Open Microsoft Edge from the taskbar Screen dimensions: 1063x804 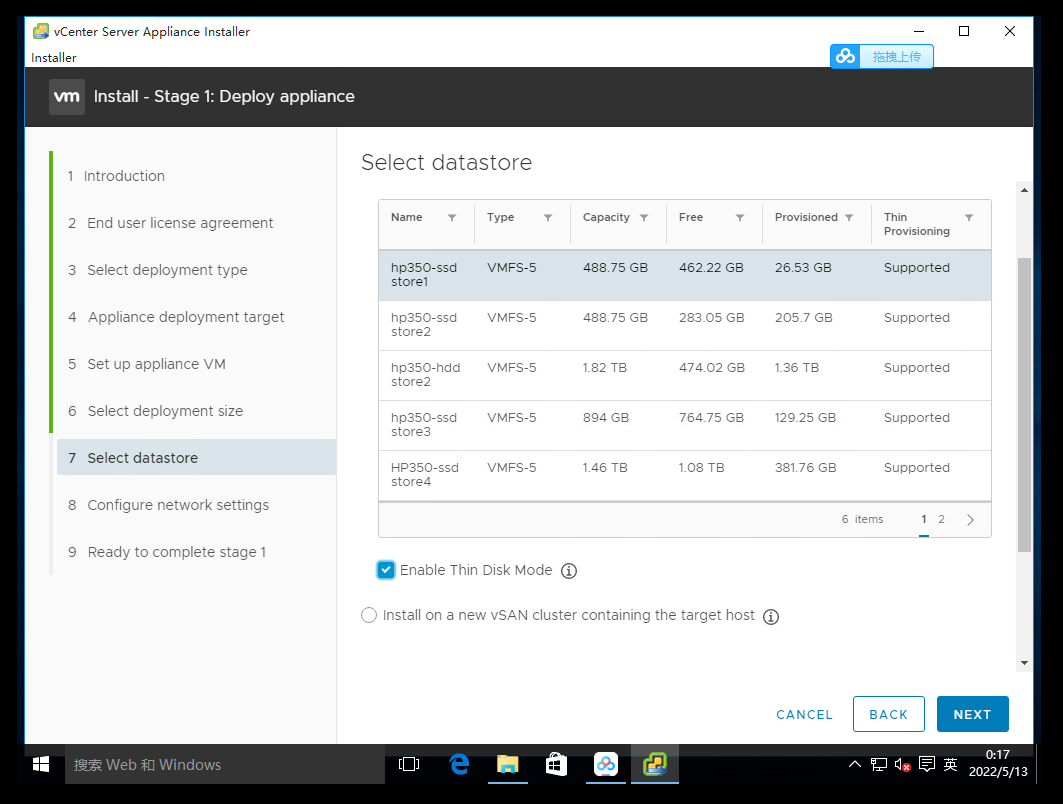tap(459, 763)
